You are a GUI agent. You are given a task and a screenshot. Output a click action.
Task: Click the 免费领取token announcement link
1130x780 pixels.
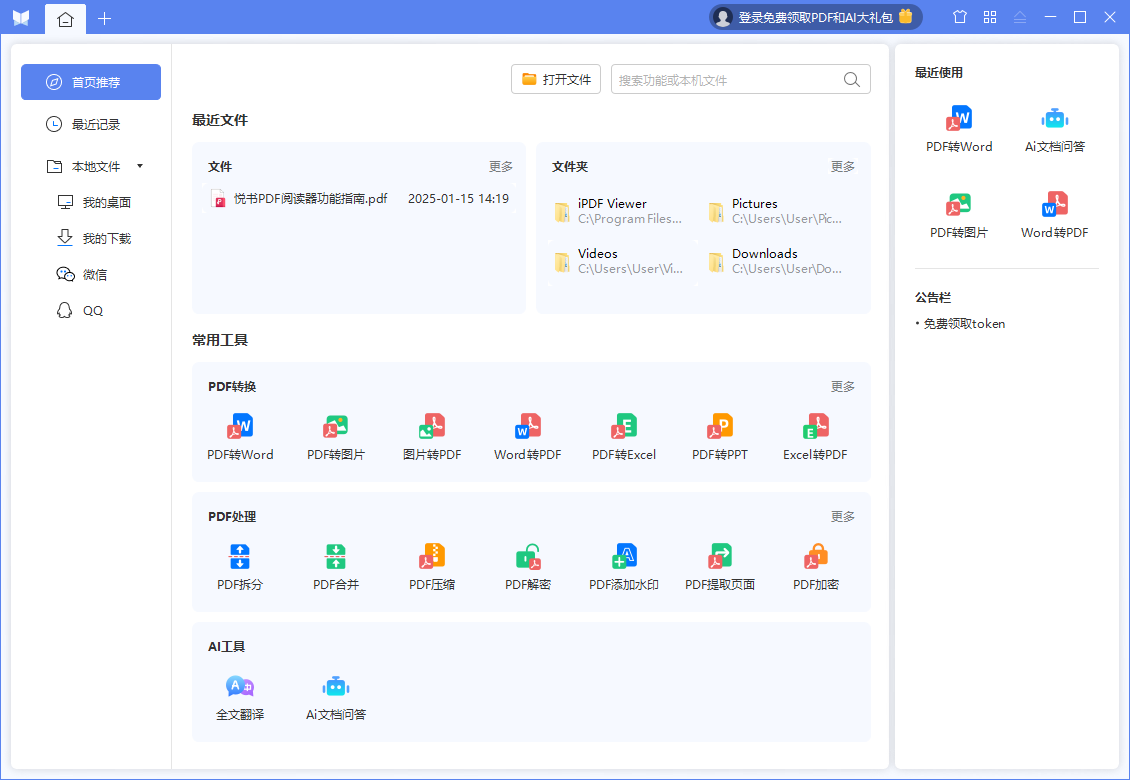[964, 324]
